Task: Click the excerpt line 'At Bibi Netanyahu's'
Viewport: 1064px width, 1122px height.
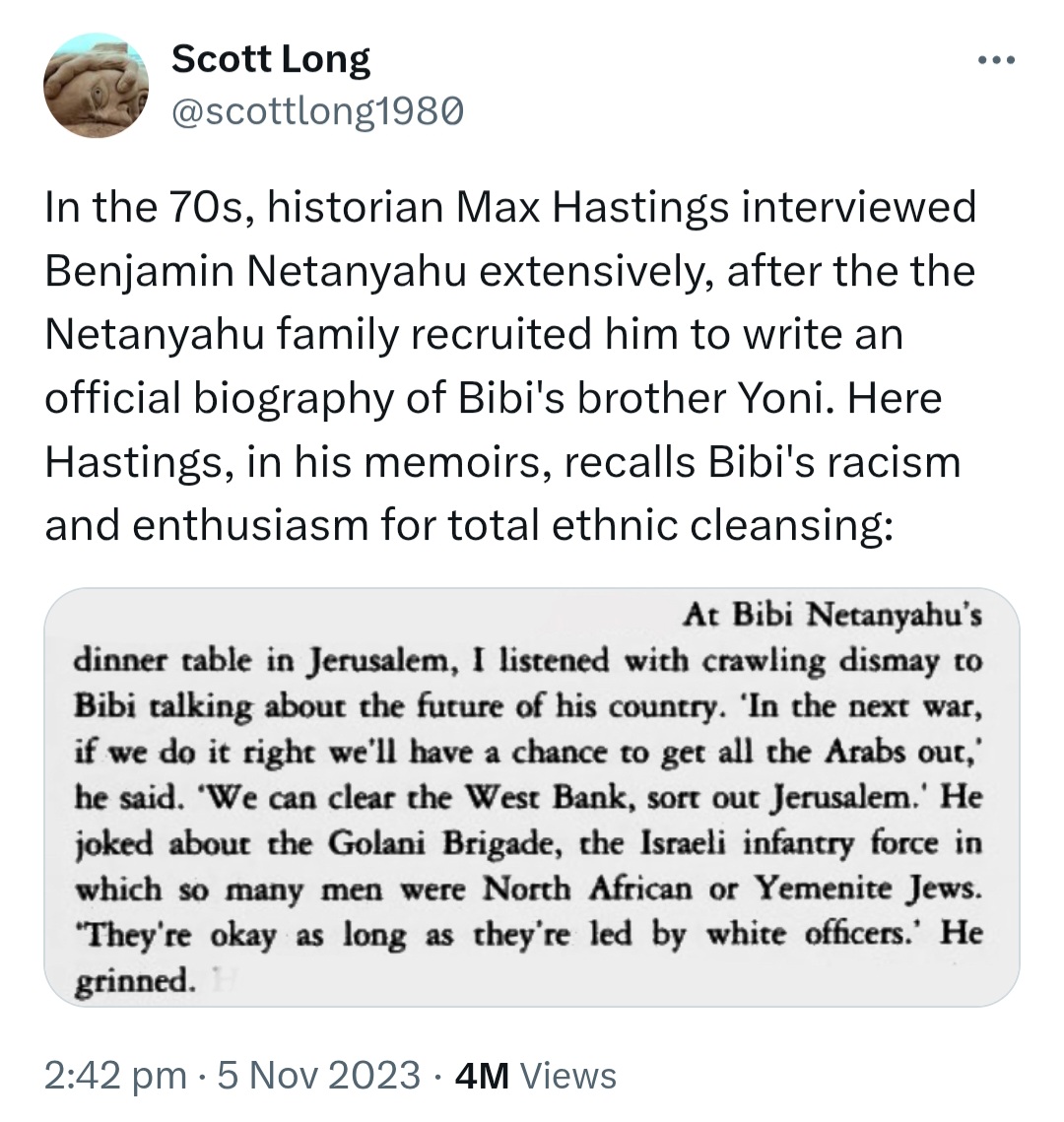Action: [x=832, y=615]
